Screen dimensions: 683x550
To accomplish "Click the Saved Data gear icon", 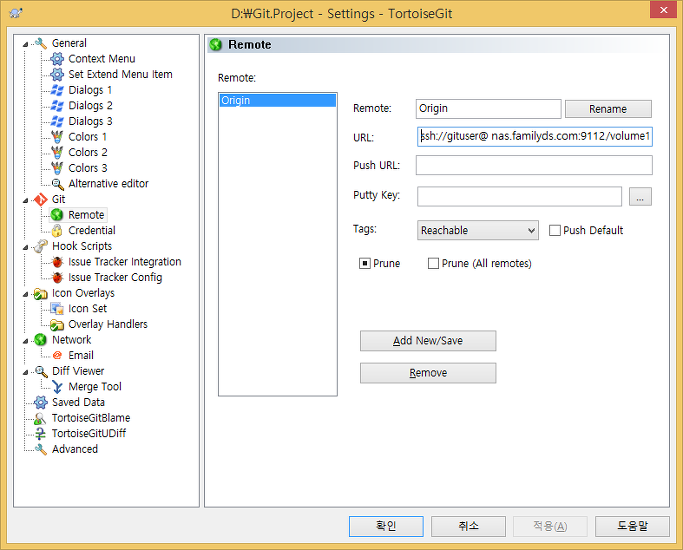I will [x=41, y=402].
